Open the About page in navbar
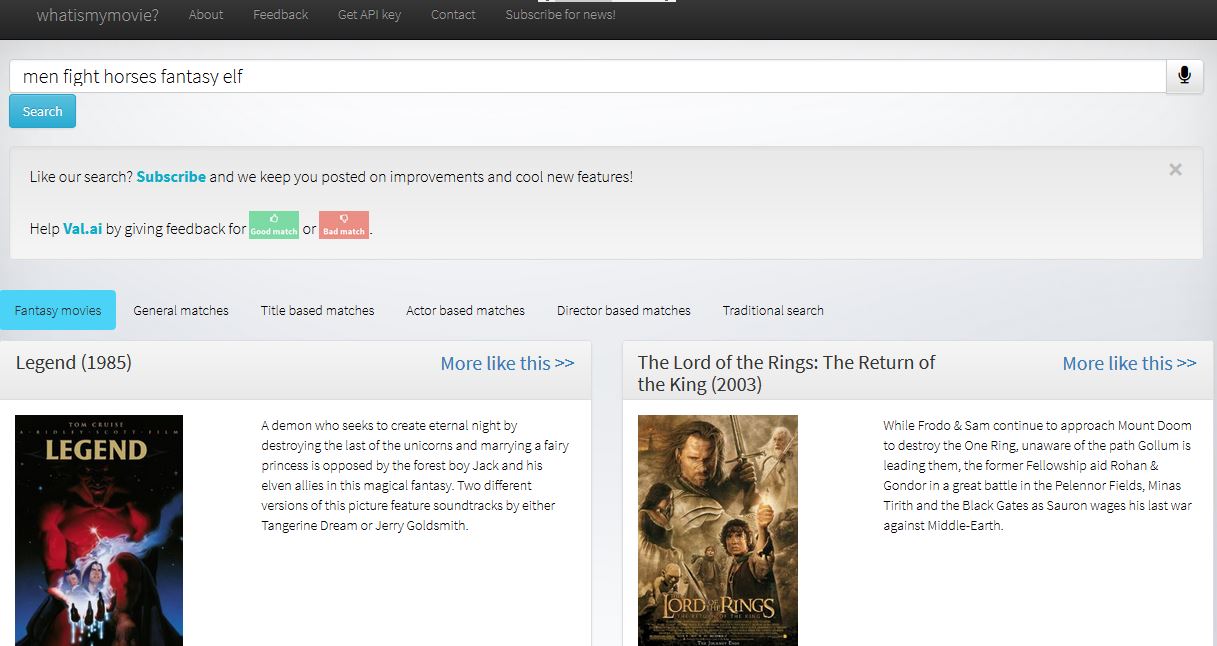 point(206,15)
